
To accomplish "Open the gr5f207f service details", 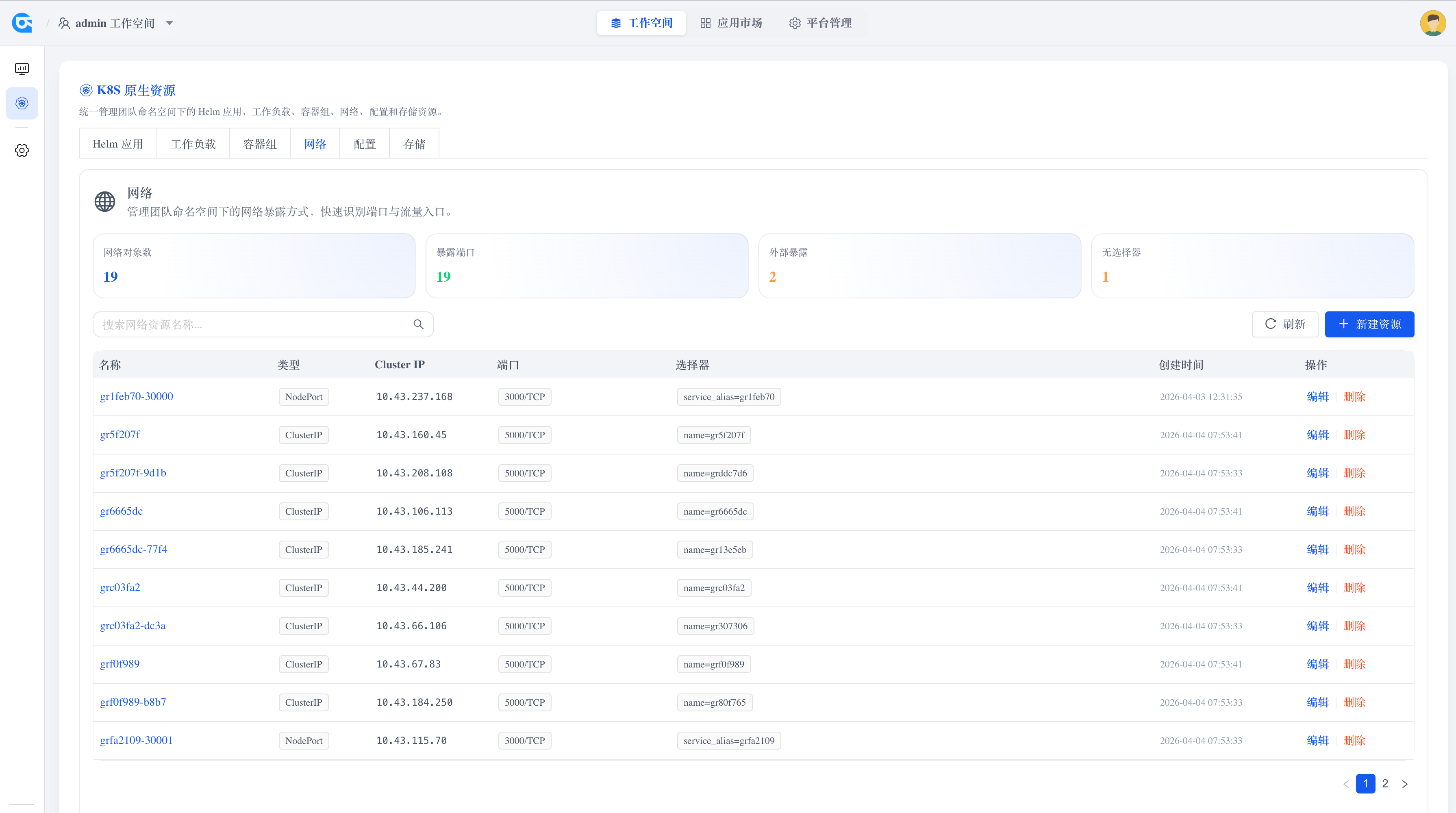I will click(x=120, y=434).
